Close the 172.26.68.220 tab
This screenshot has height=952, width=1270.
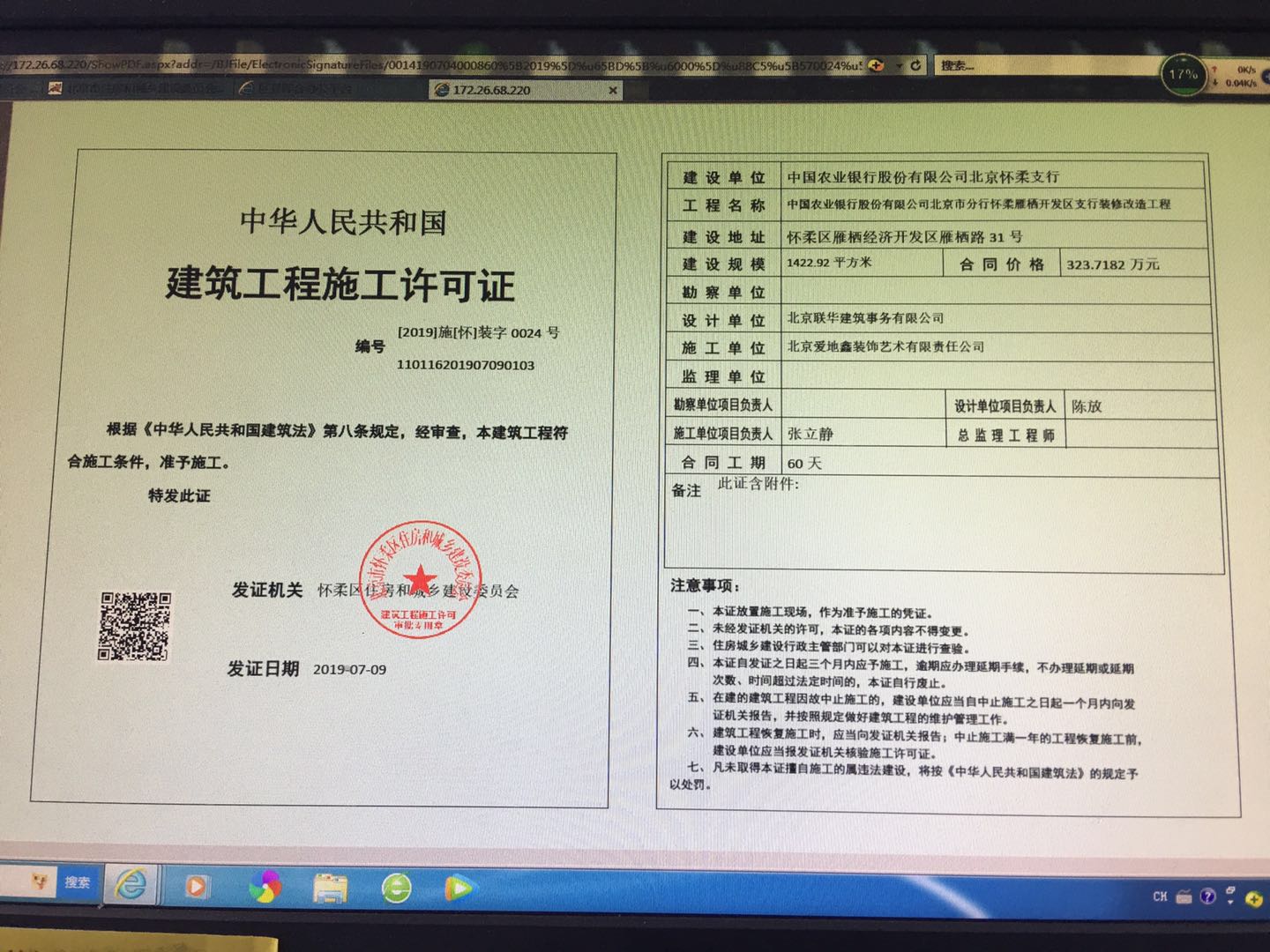[x=614, y=90]
